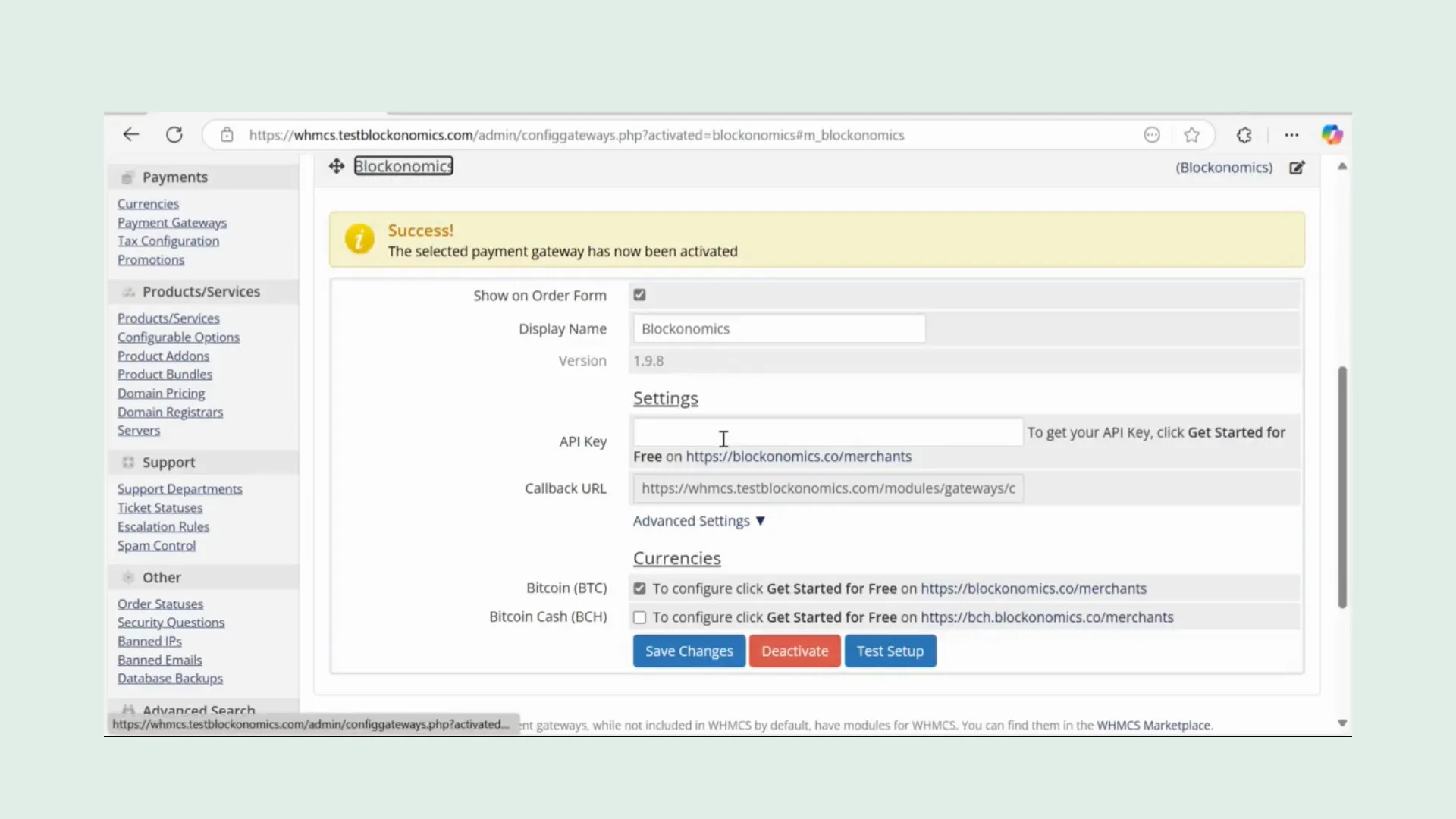Open Support Departments link

(180, 489)
